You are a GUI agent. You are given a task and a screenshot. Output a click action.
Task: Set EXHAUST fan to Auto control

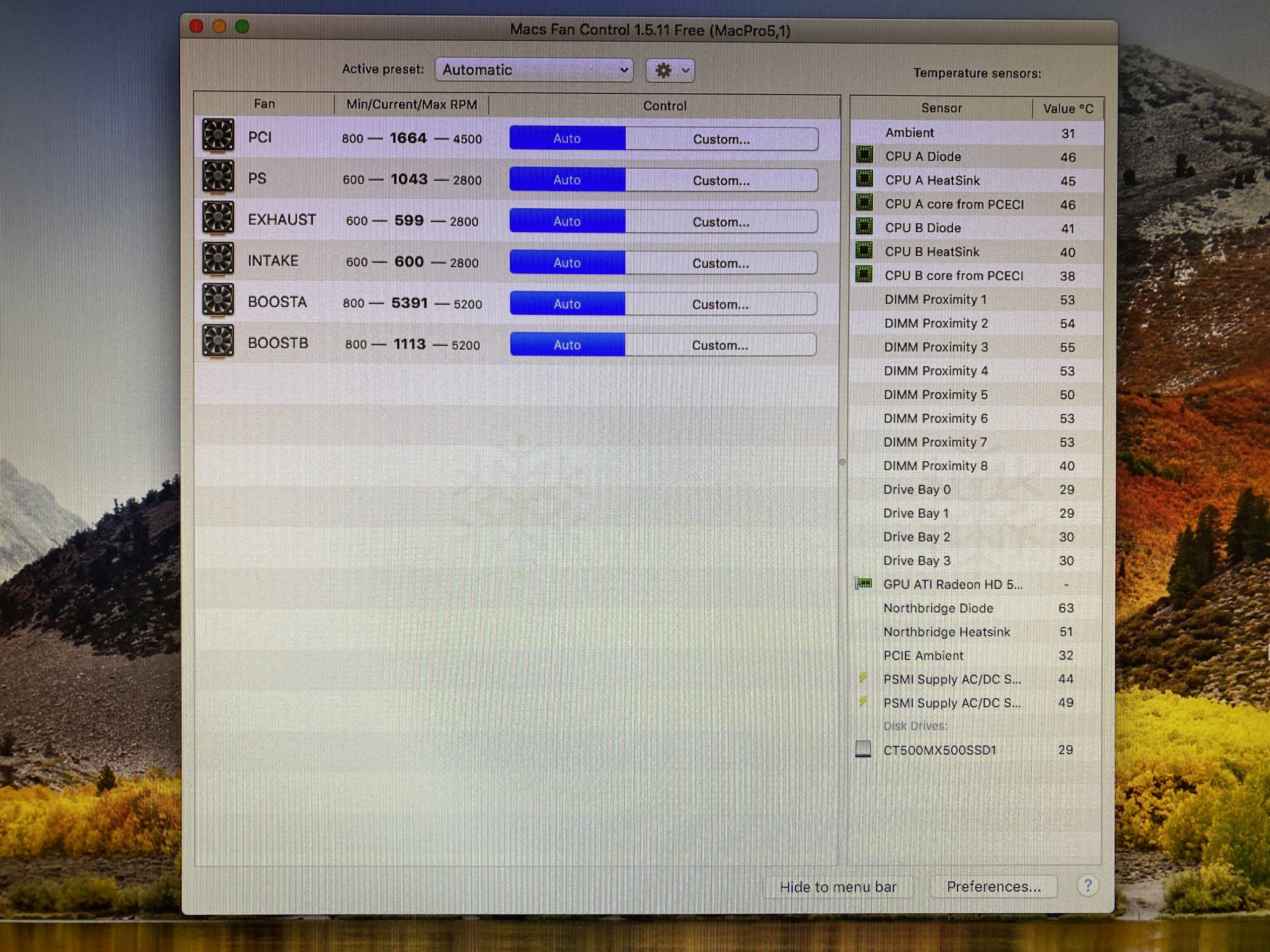coord(567,221)
